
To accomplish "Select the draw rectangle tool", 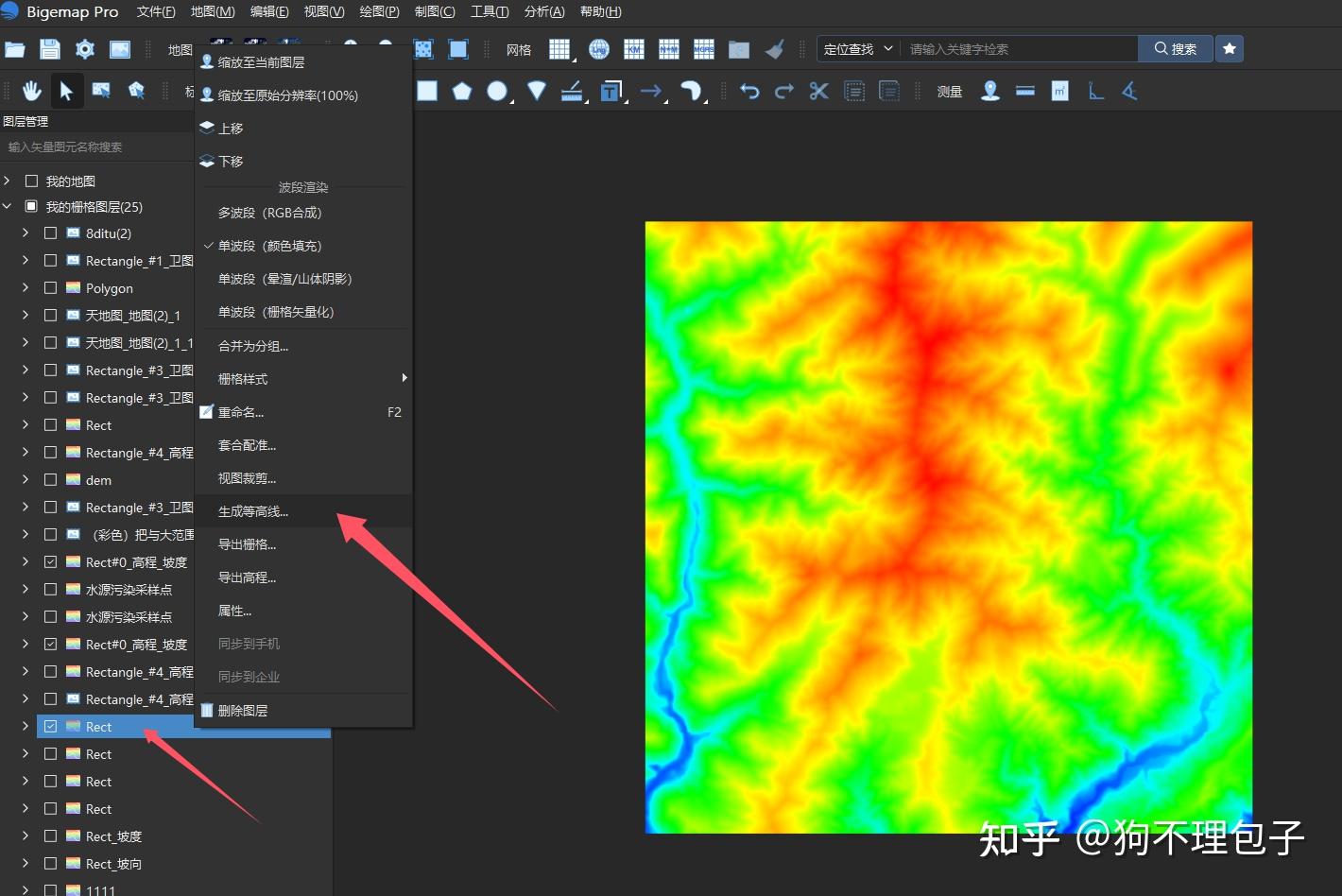I will 427,91.
